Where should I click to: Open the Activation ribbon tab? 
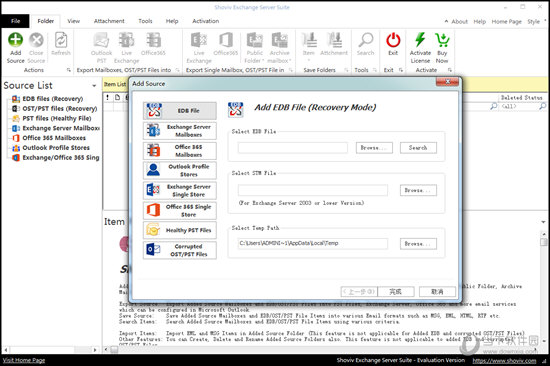(x=206, y=21)
